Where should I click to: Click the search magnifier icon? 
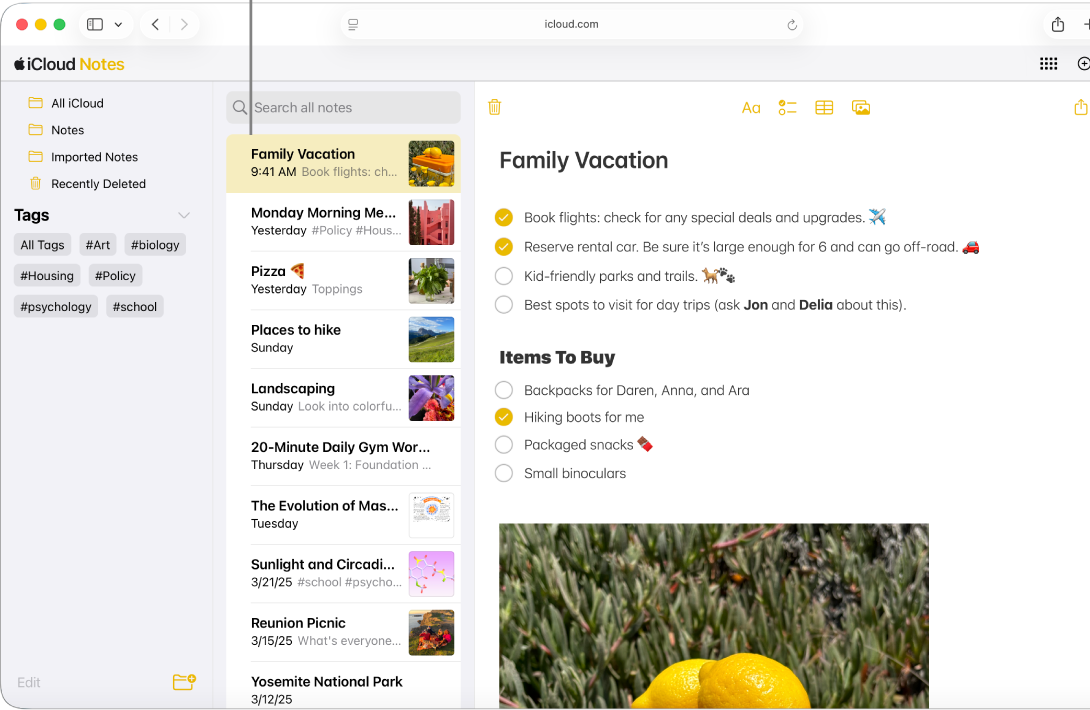coord(240,107)
